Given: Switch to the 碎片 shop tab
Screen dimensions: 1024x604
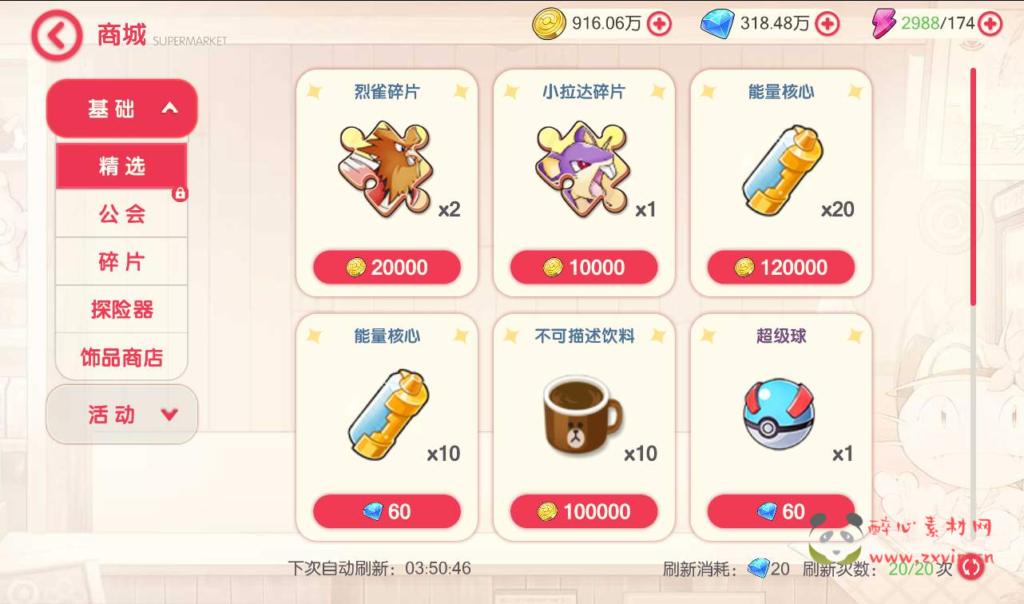Looking at the screenshot, I should click(121, 261).
